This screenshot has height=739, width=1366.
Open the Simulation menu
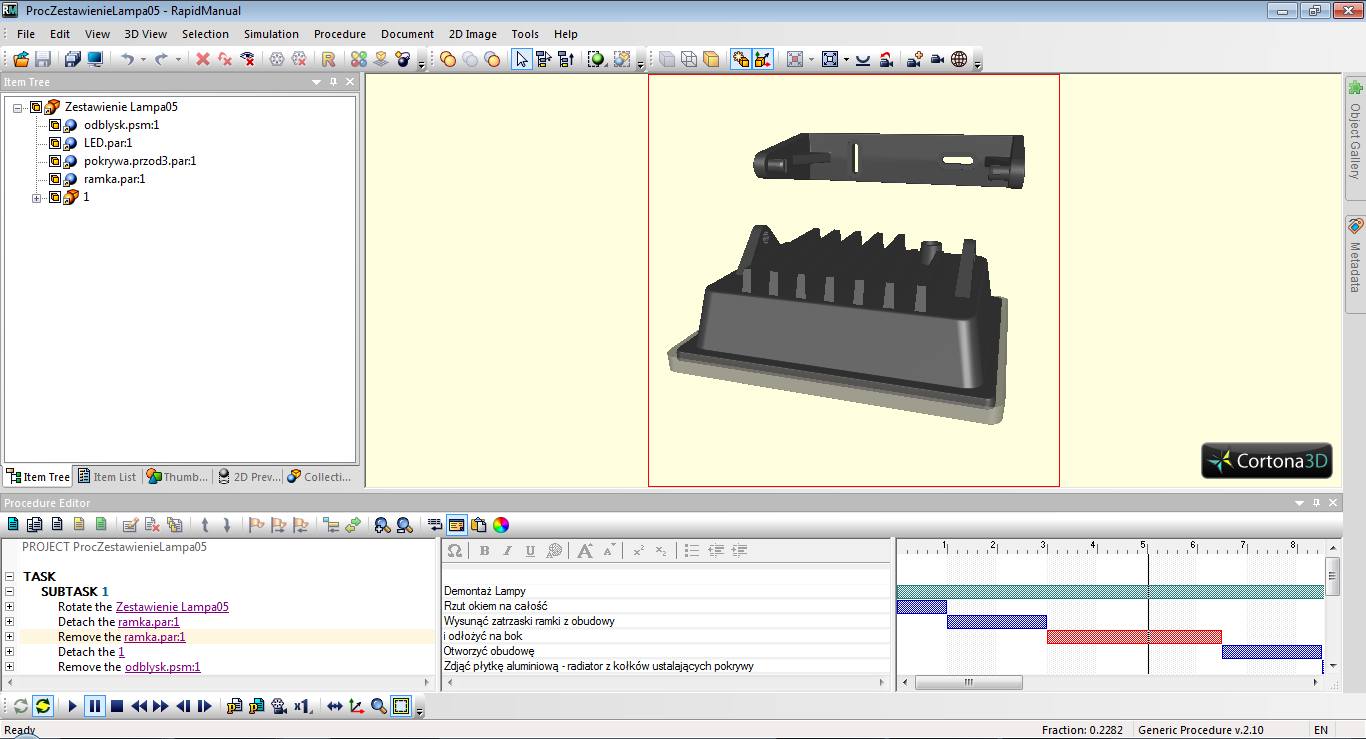click(271, 34)
